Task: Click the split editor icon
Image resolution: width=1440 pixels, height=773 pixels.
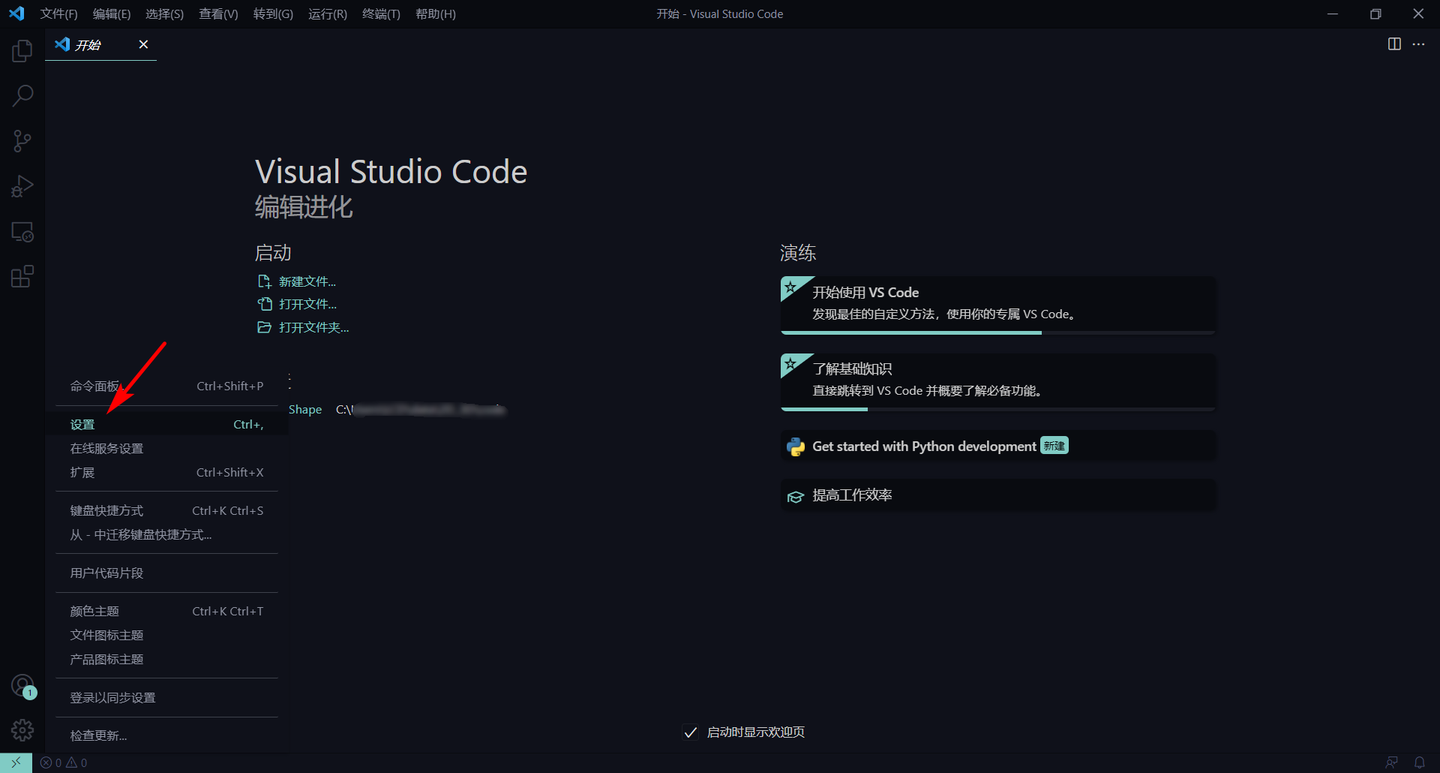Action: (x=1394, y=44)
